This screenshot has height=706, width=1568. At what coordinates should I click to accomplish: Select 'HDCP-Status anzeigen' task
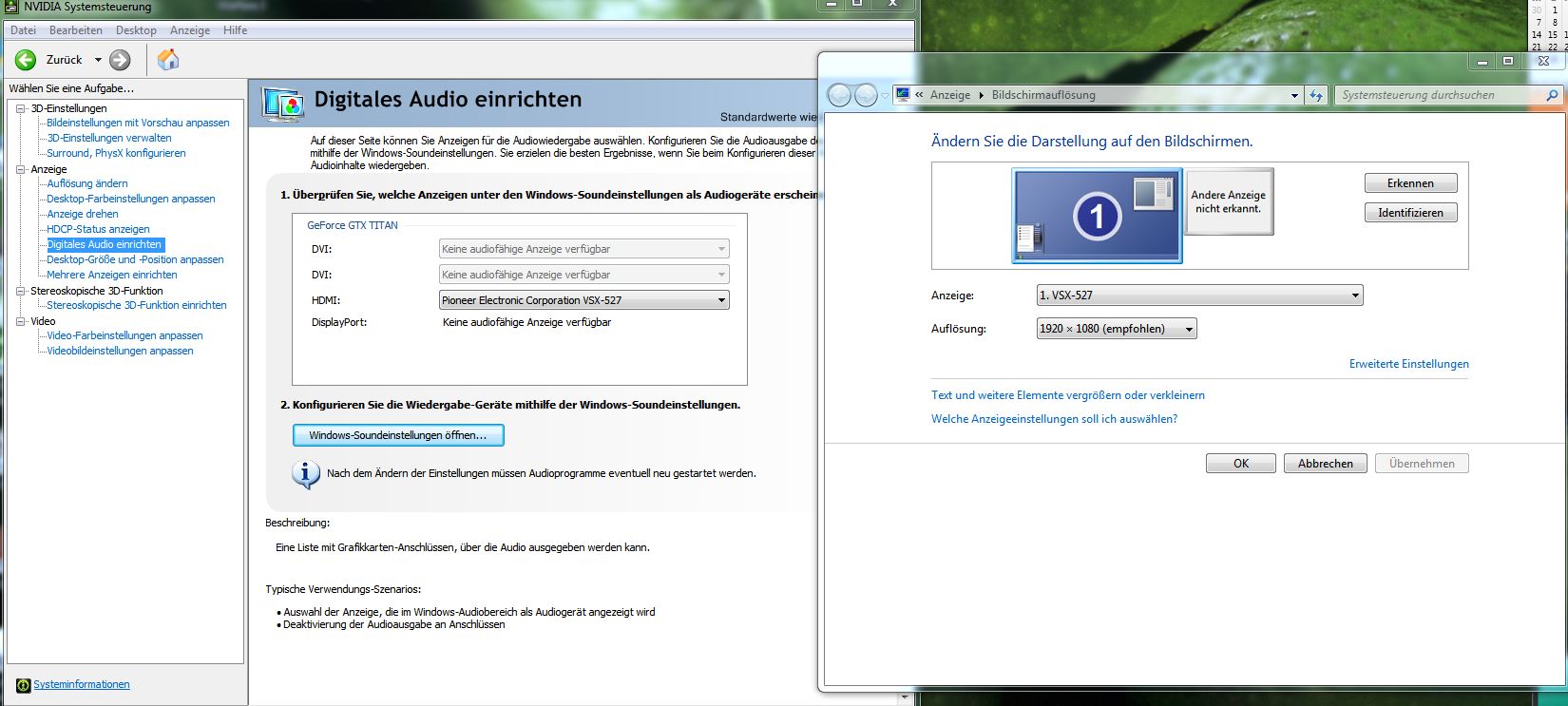[x=98, y=229]
